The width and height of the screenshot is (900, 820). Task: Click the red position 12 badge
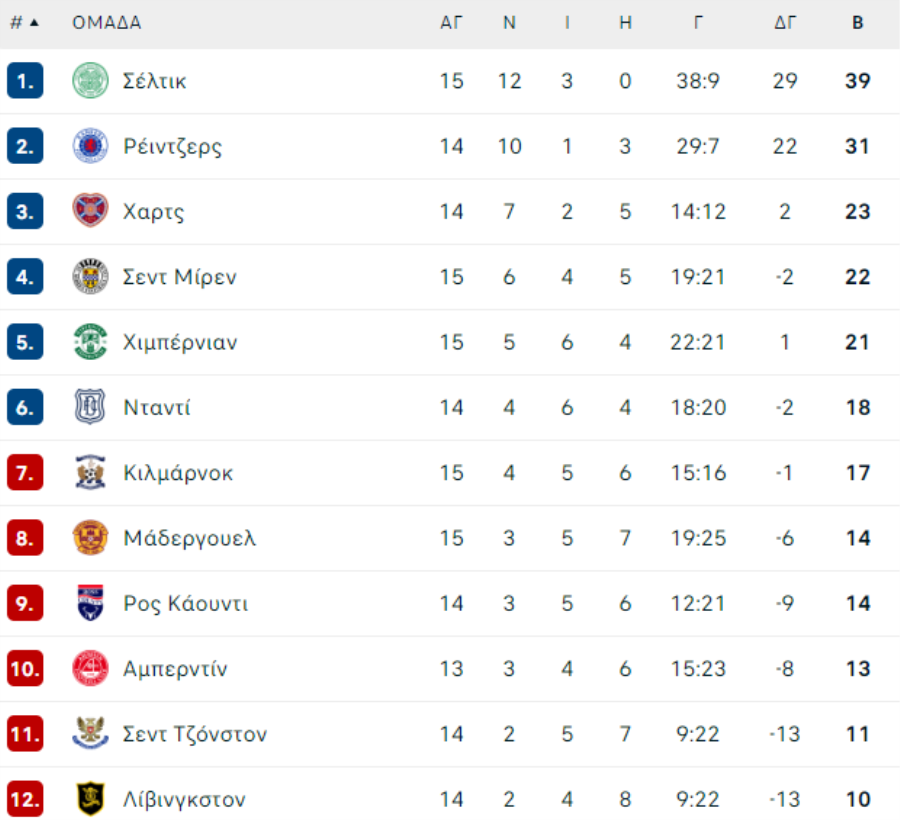click(25, 799)
